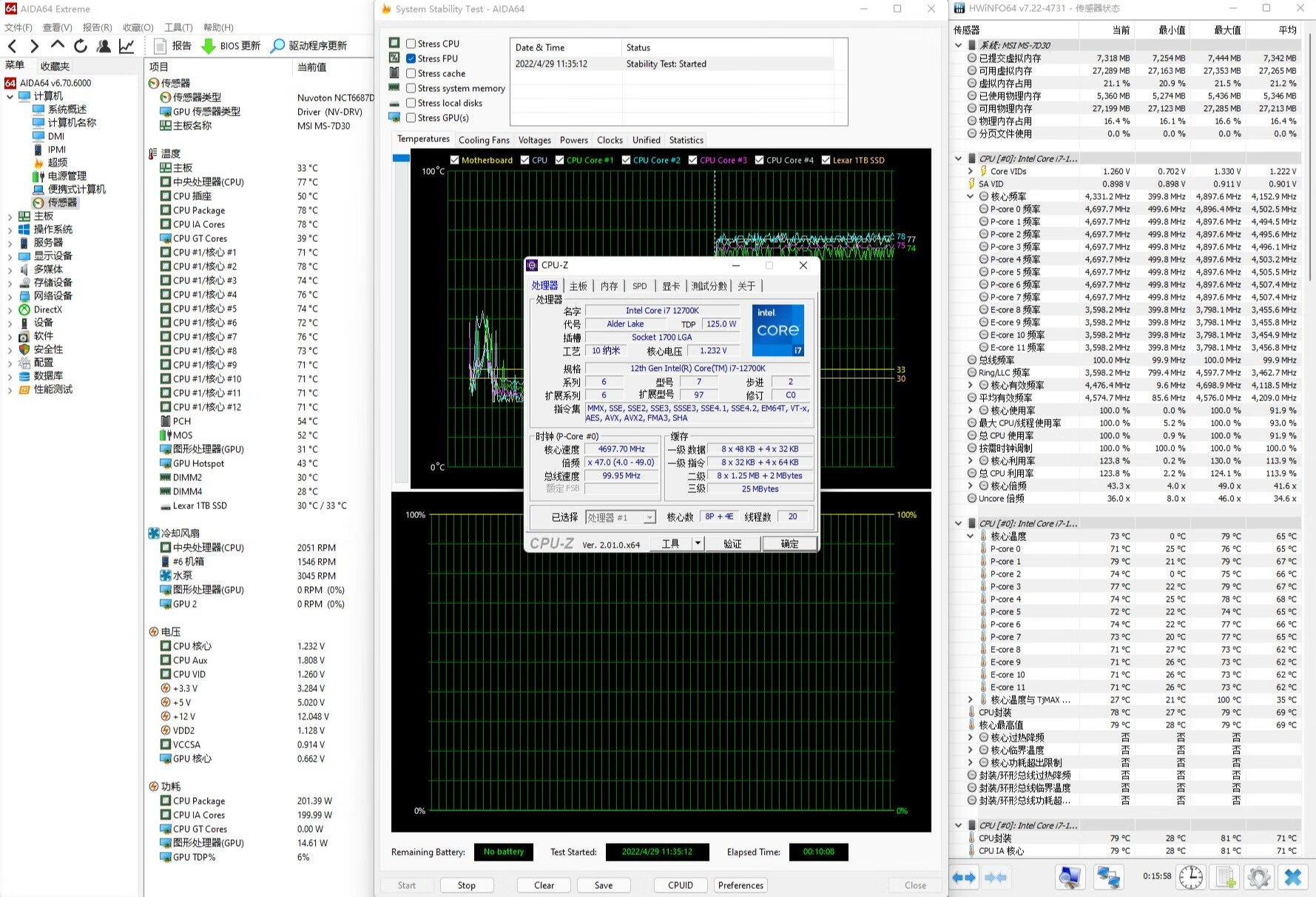Open AIDA64 graph chart toolbar icon
1316x897 pixels.
coord(126,46)
